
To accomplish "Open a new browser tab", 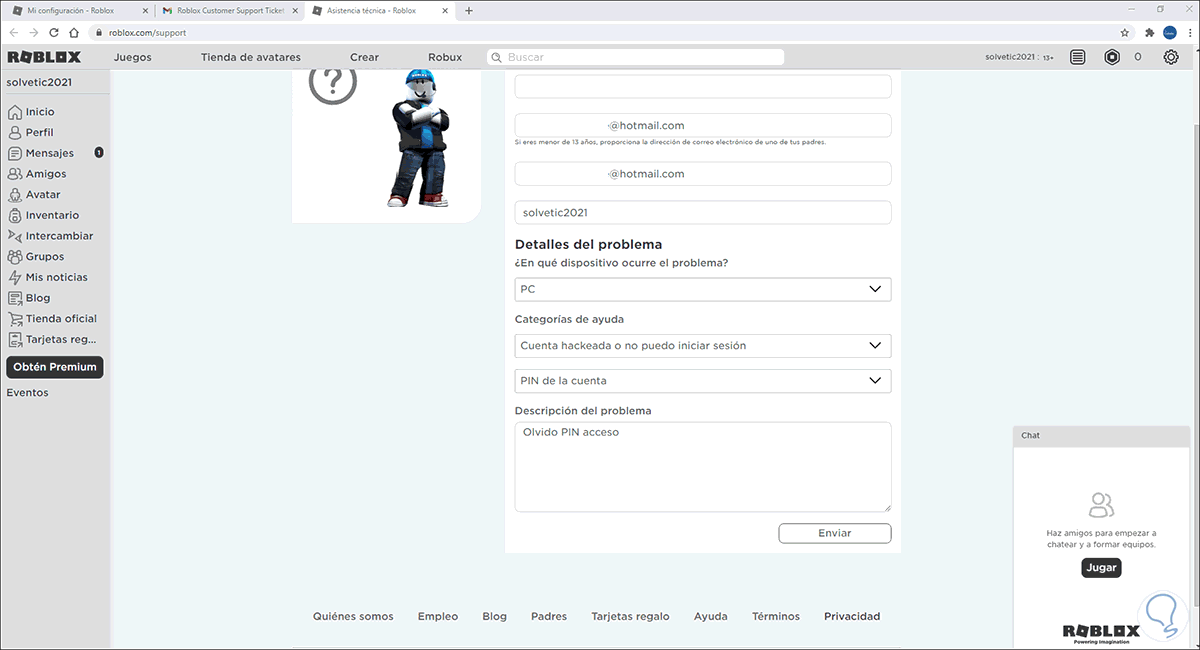I will pos(469,11).
